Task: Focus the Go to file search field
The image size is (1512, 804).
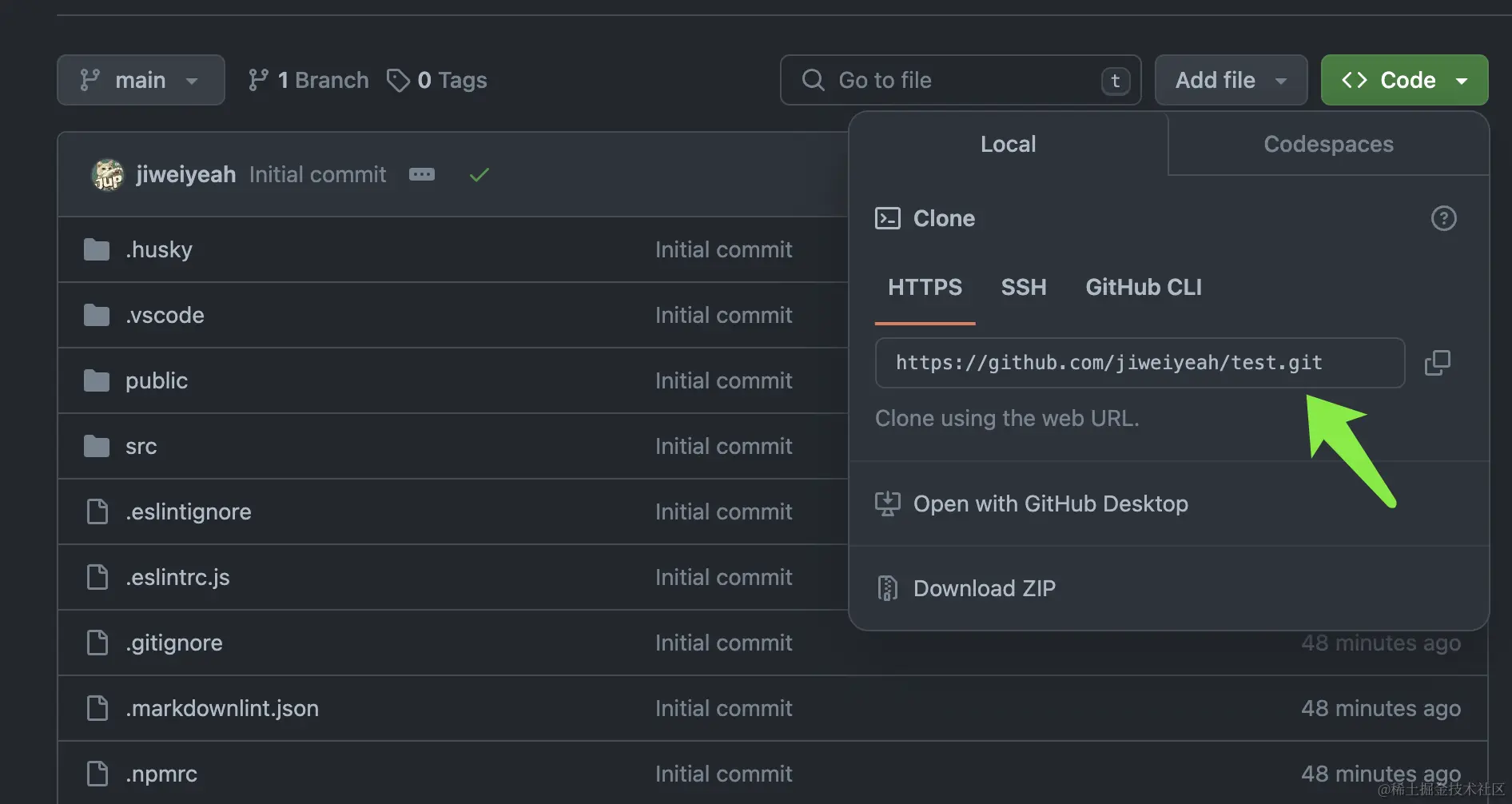Action: pos(961,80)
